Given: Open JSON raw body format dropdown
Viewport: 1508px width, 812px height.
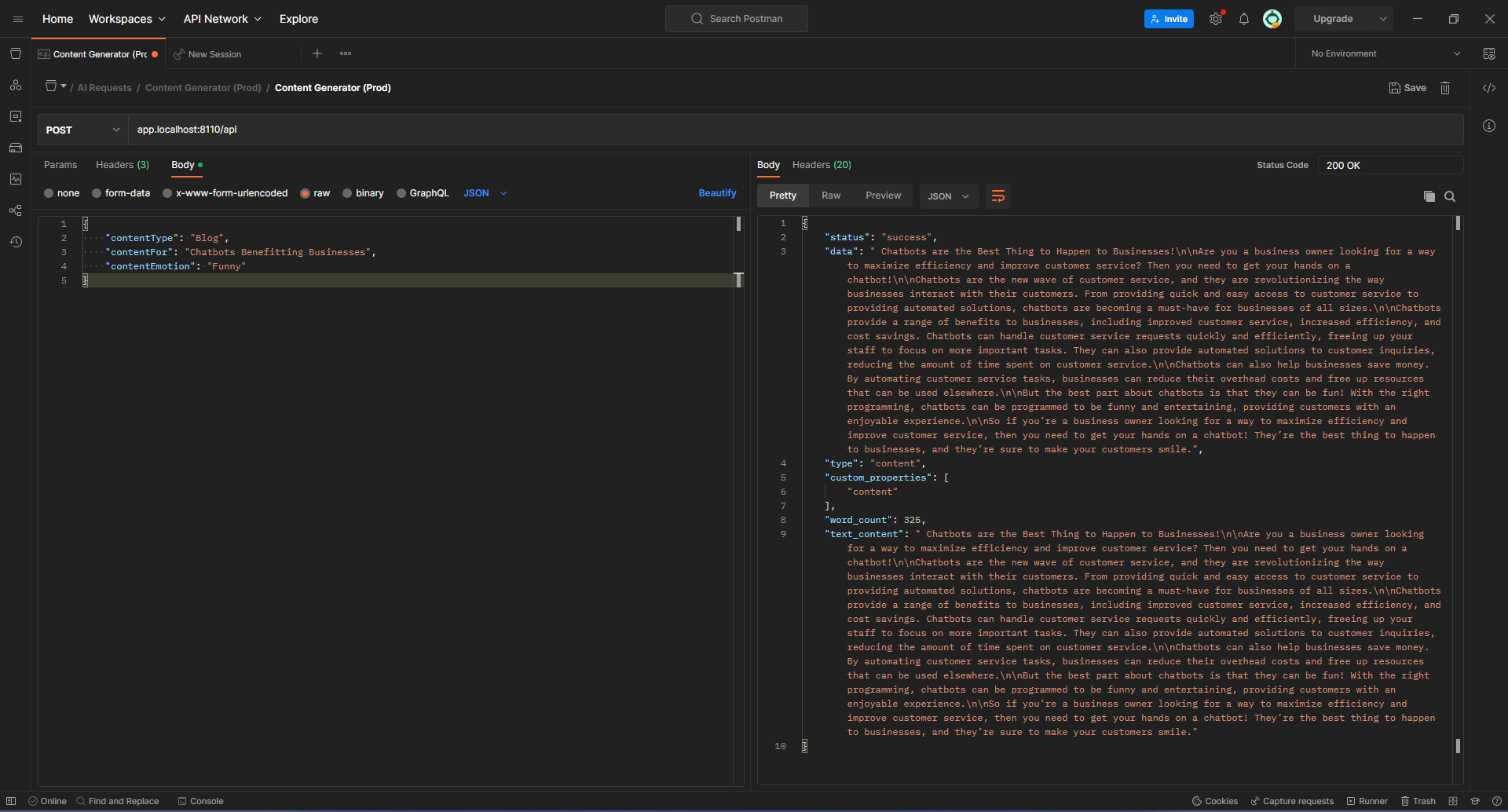Looking at the screenshot, I should (x=485, y=193).
